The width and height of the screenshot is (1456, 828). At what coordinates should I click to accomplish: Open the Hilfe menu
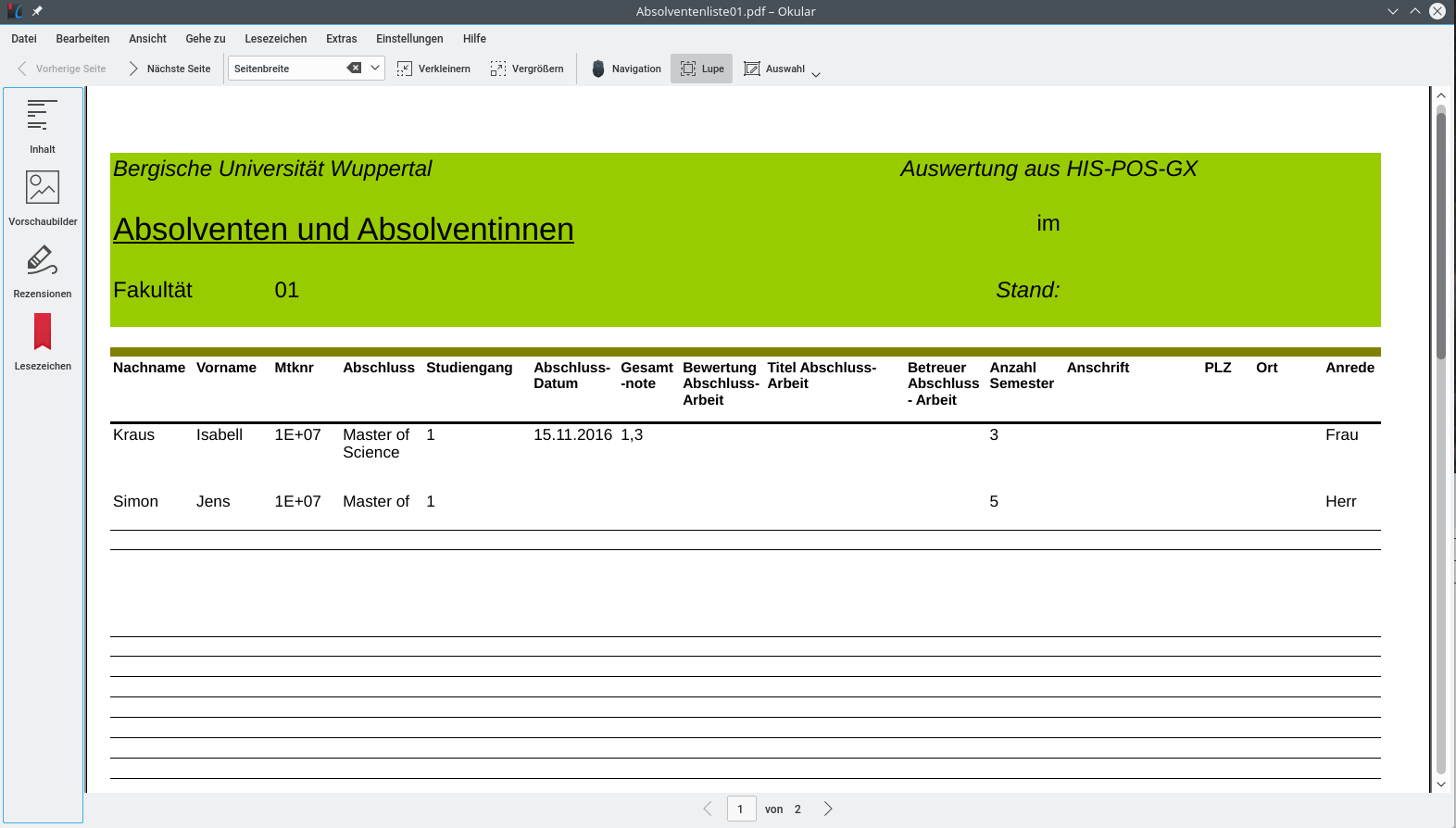pos(474,39)
